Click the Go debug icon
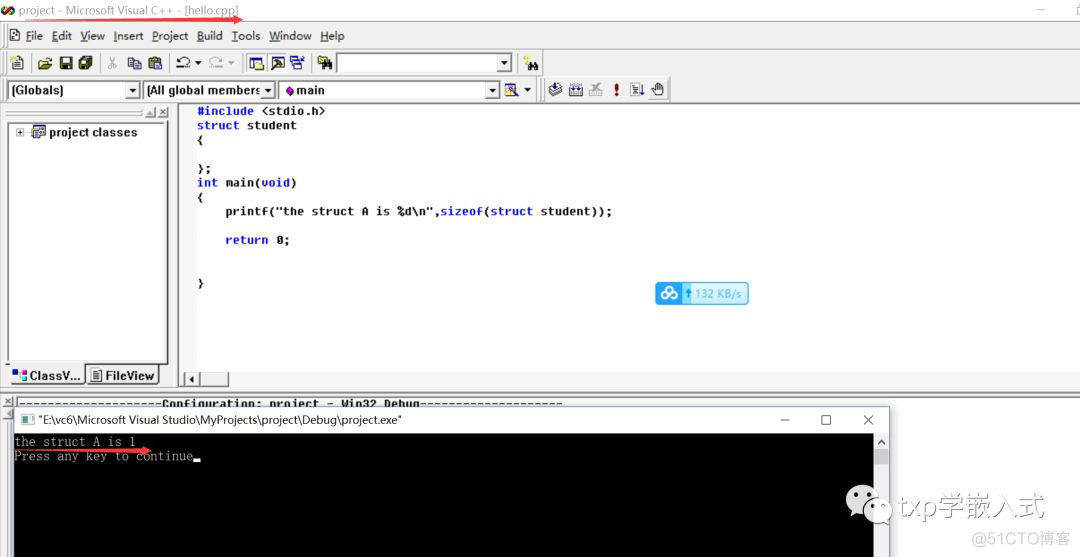1080x557 pixels. (x=637, y=90)
